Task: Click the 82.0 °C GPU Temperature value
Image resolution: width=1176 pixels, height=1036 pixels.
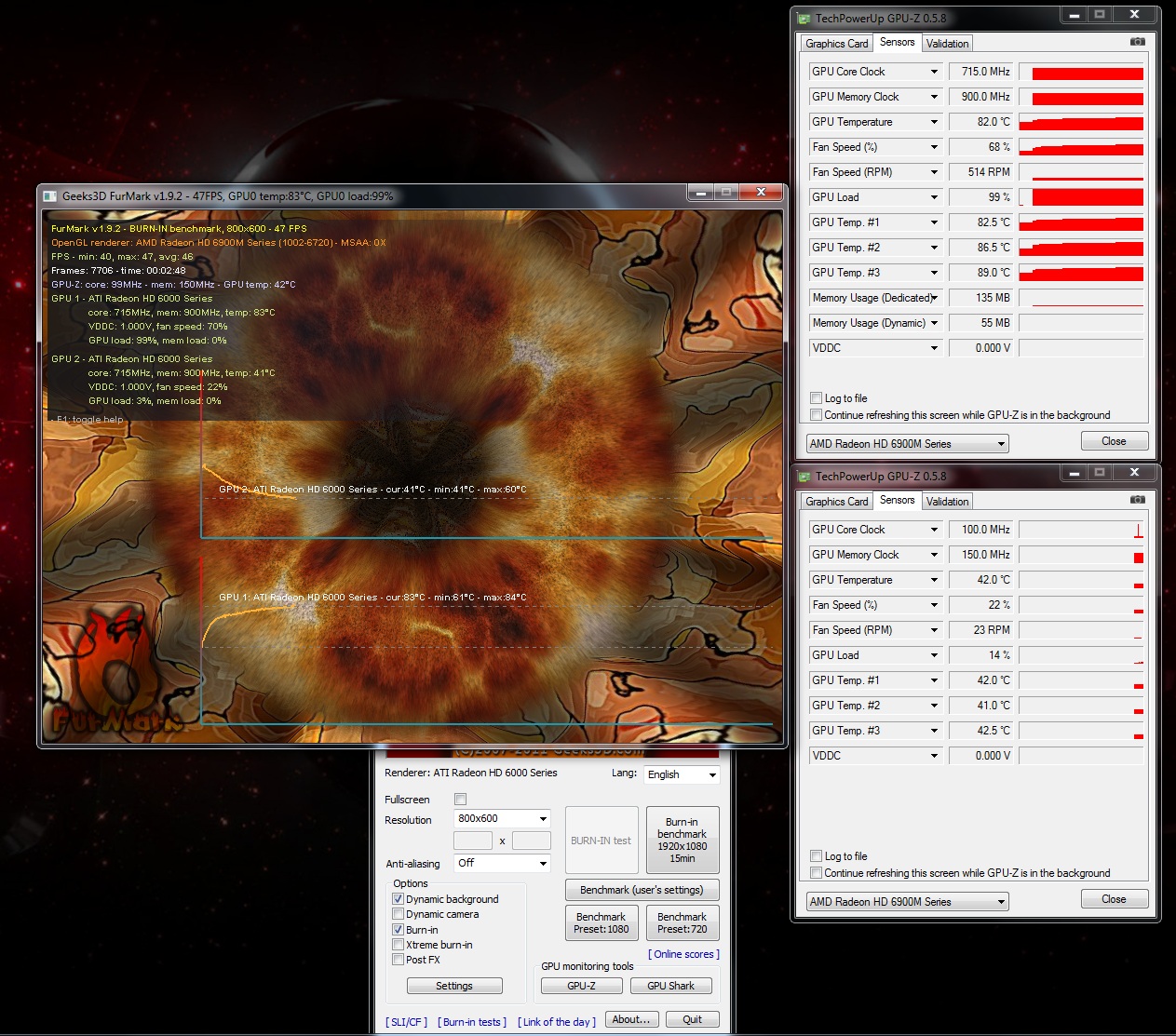Action: point(981,122)
